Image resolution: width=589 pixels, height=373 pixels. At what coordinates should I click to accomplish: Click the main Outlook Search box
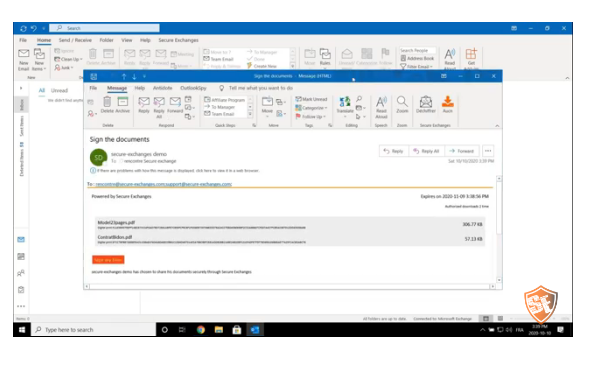click(x=104, y=28)
